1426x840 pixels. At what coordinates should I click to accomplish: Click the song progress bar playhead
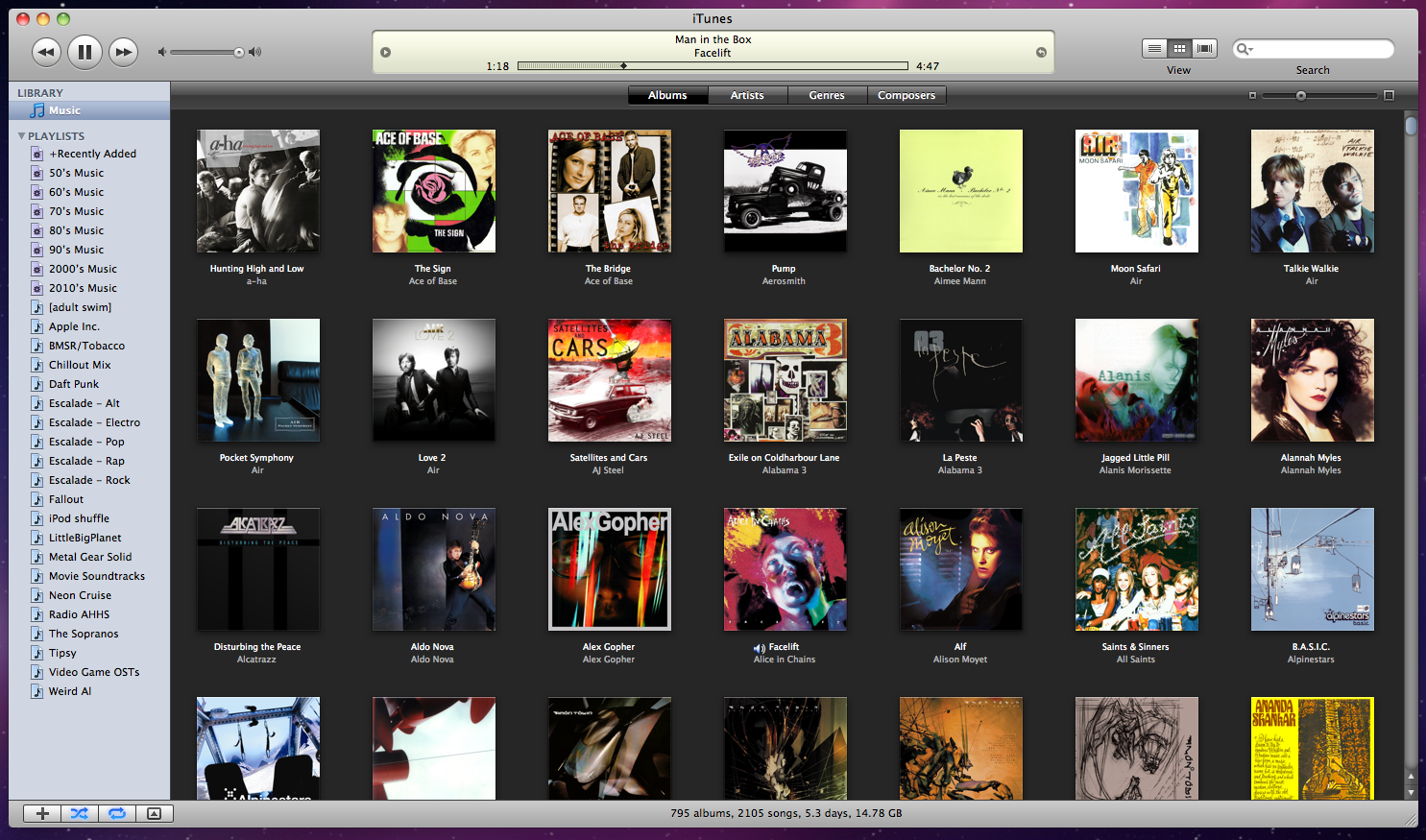click(x=624, y=66)
